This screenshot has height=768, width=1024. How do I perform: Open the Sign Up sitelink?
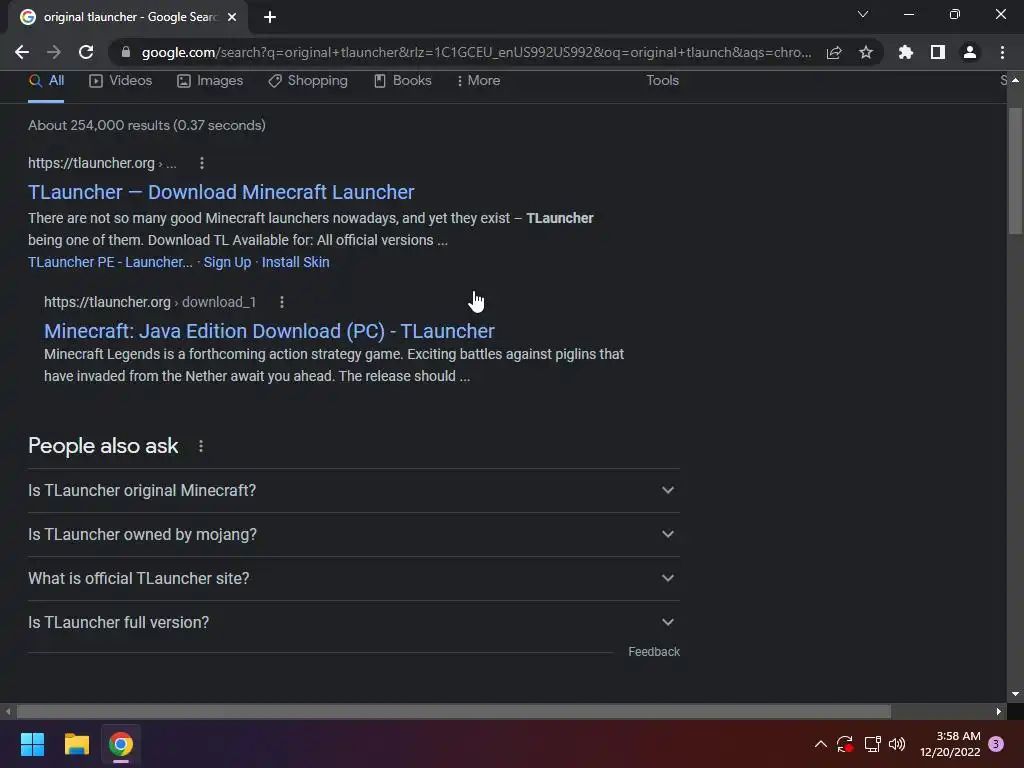tap(227, 262)
